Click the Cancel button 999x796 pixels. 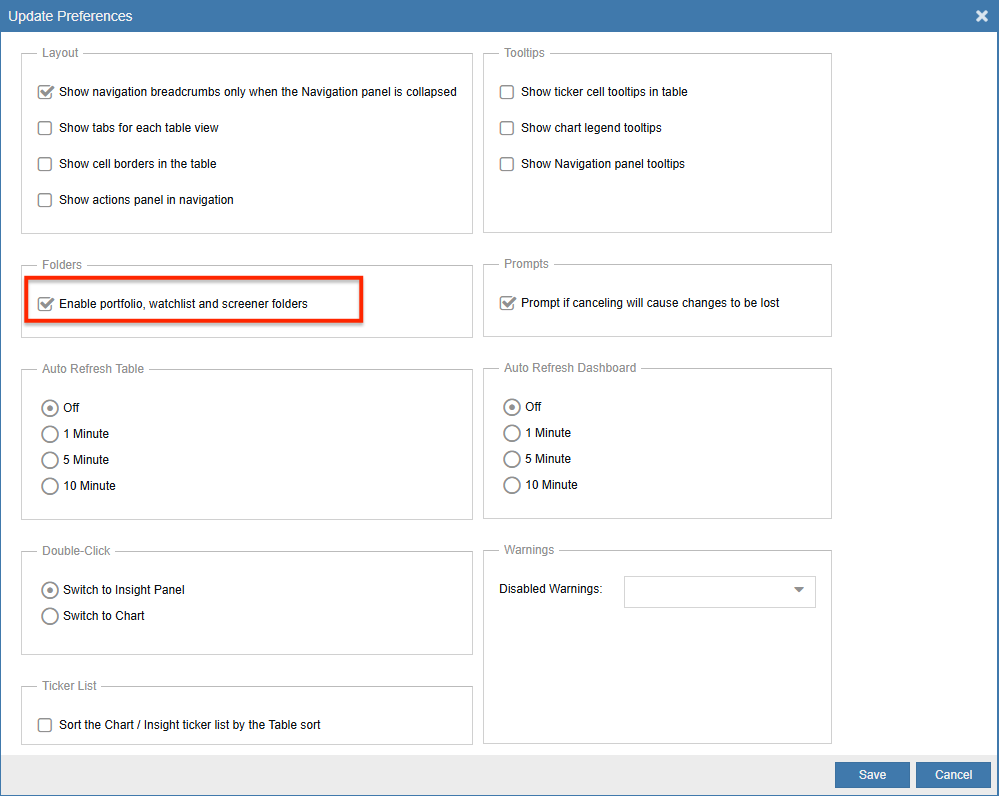[x=953, y=775]
